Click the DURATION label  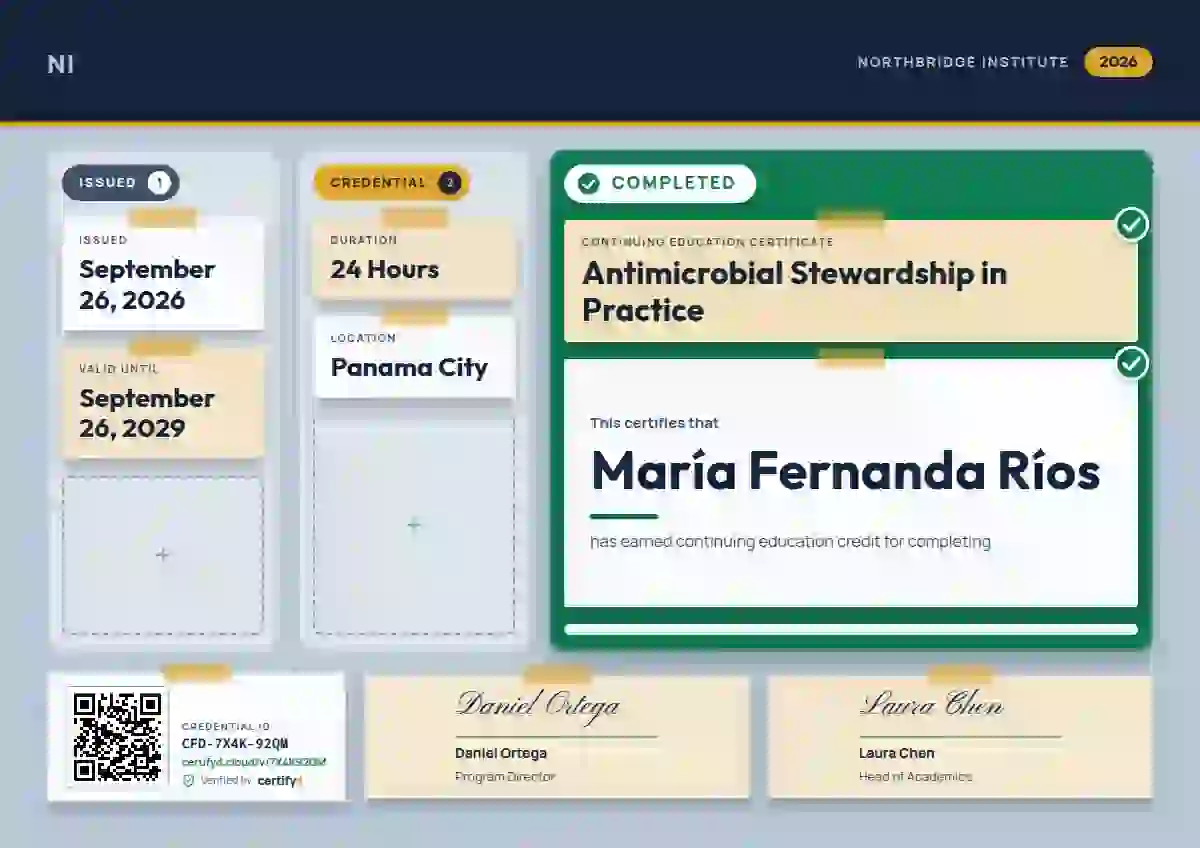pos(364,240)
